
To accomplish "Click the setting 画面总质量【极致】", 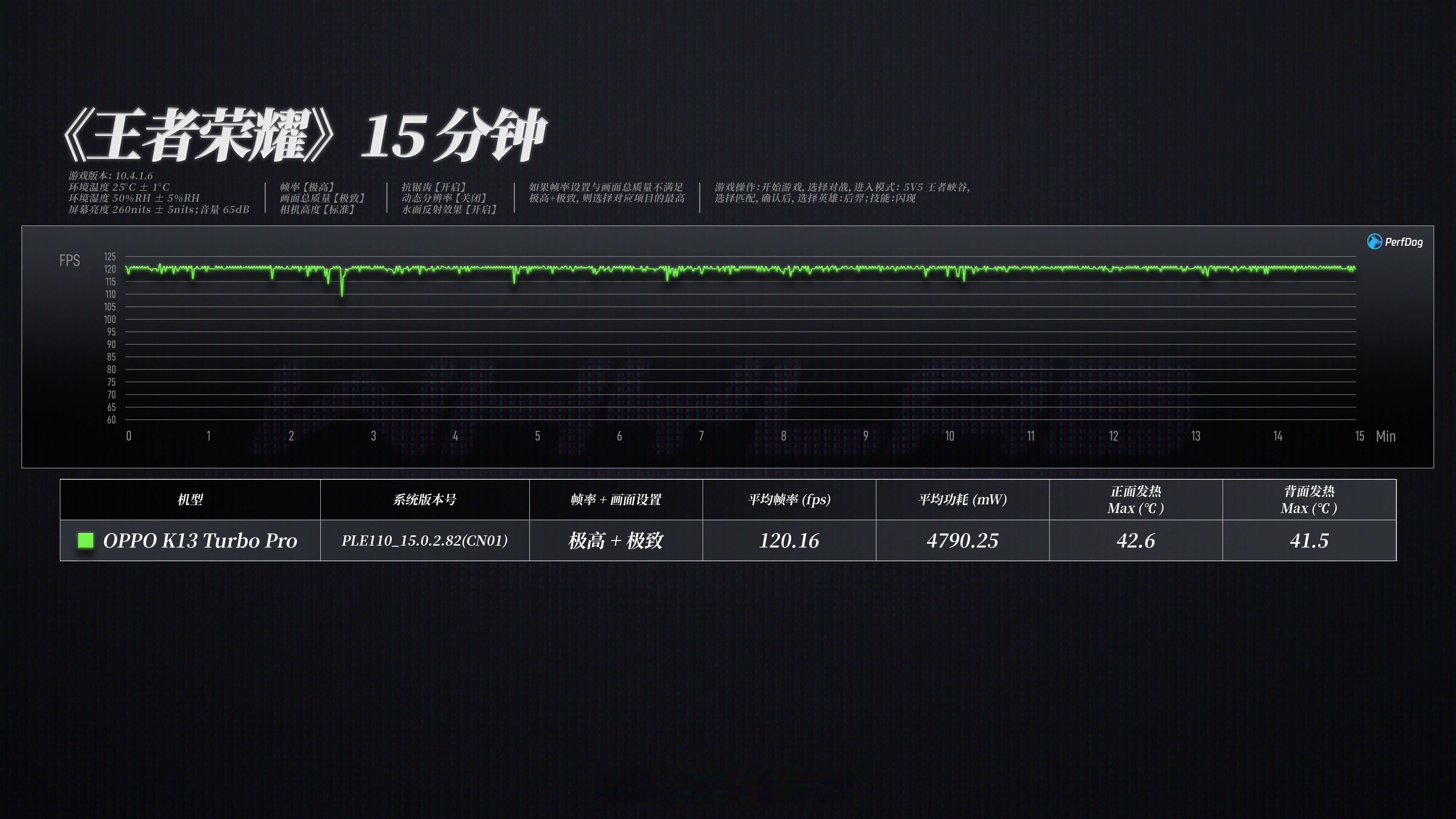I will coord(323,198).
